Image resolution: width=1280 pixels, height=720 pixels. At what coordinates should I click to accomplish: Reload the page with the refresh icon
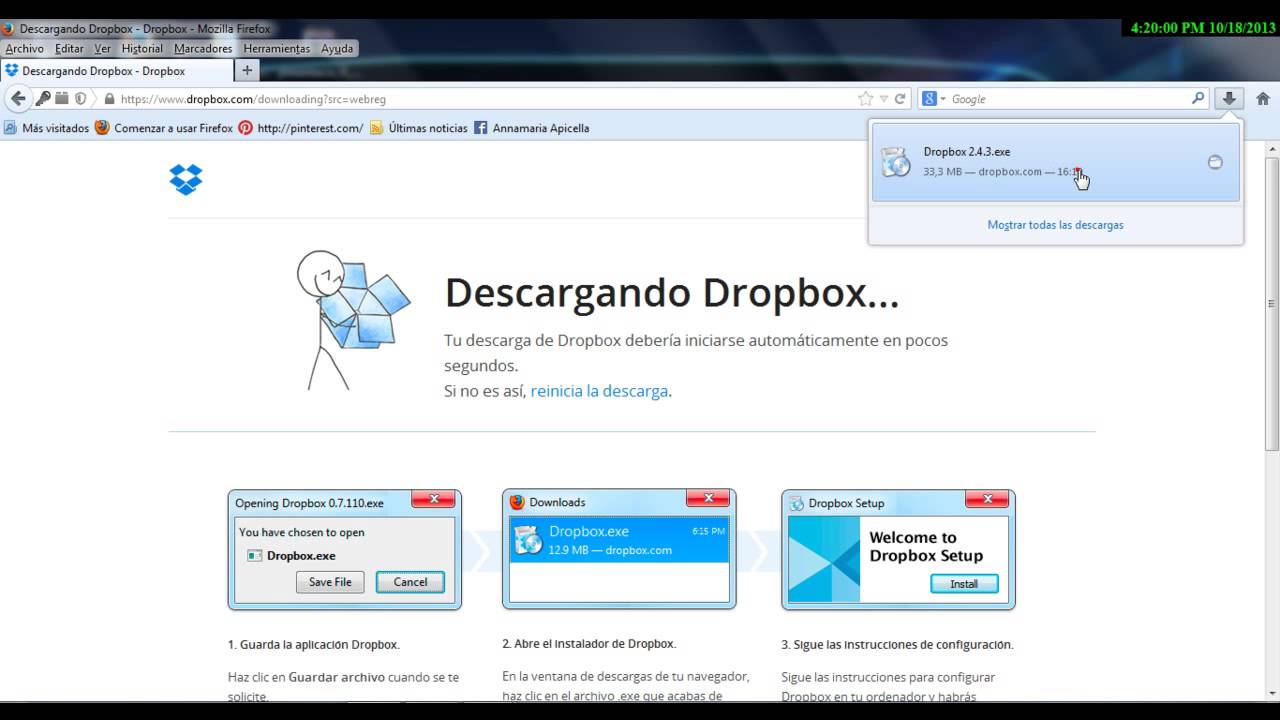[x=900, y=99]
